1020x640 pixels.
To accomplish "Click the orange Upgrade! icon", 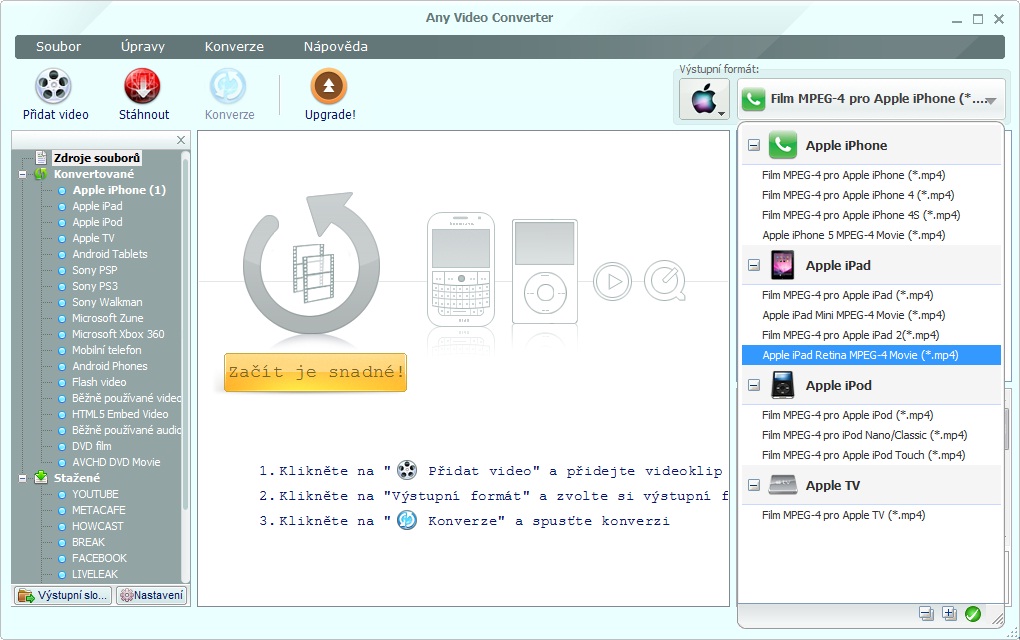I will tap(329, 86).
